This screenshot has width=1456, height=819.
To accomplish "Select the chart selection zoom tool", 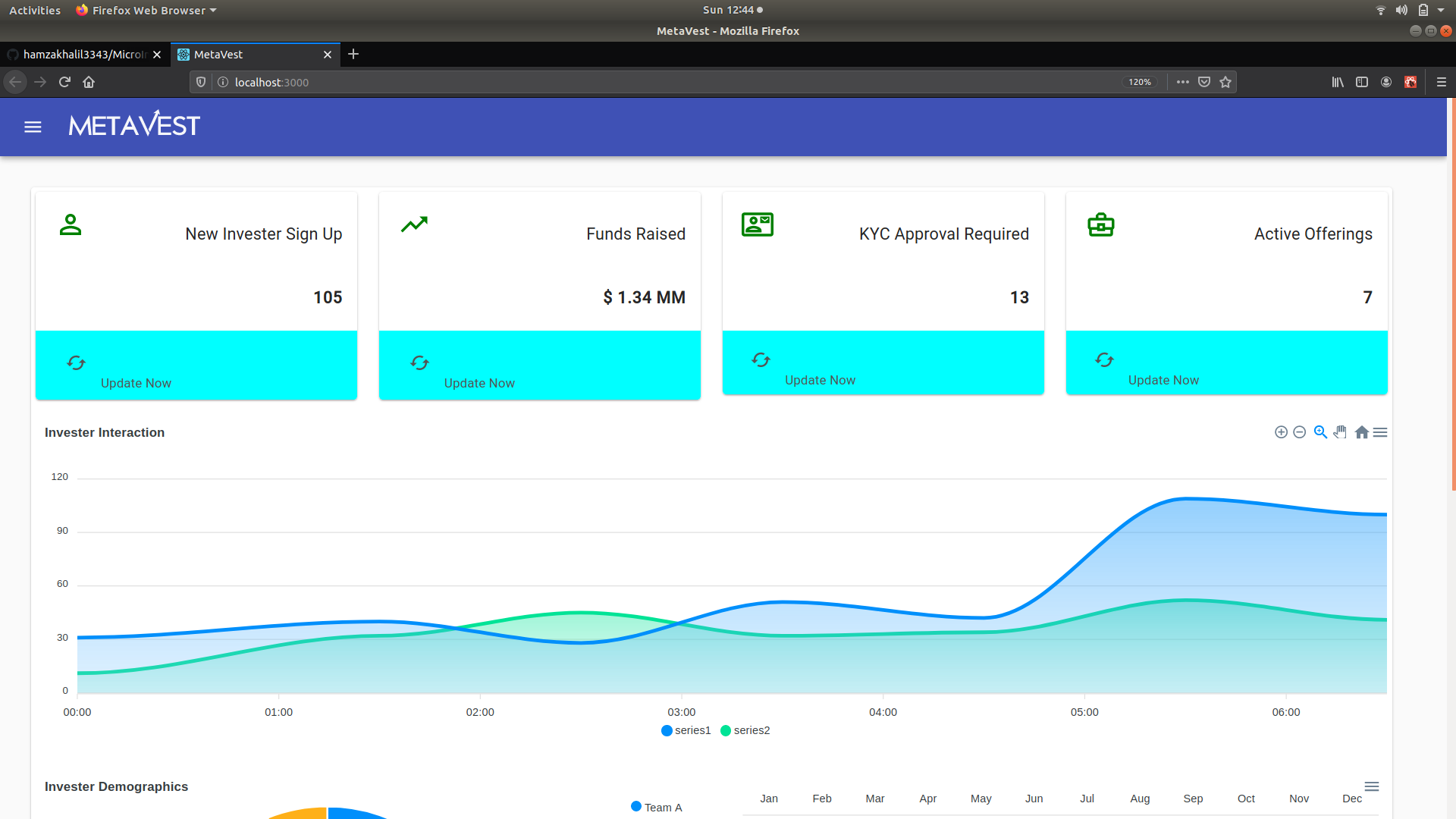I will [1320, 432].
